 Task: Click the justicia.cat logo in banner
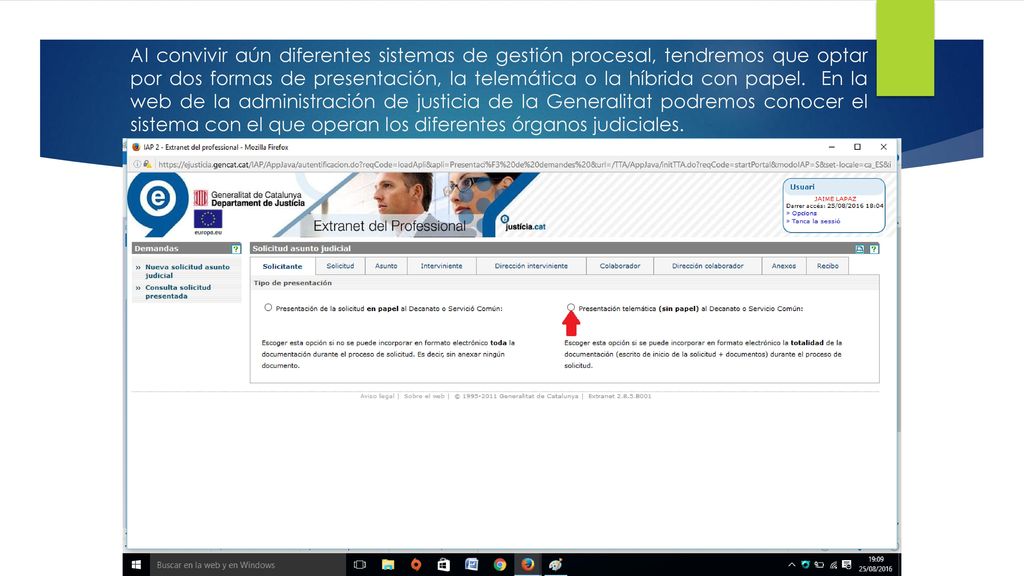click(x=523, y=223)
